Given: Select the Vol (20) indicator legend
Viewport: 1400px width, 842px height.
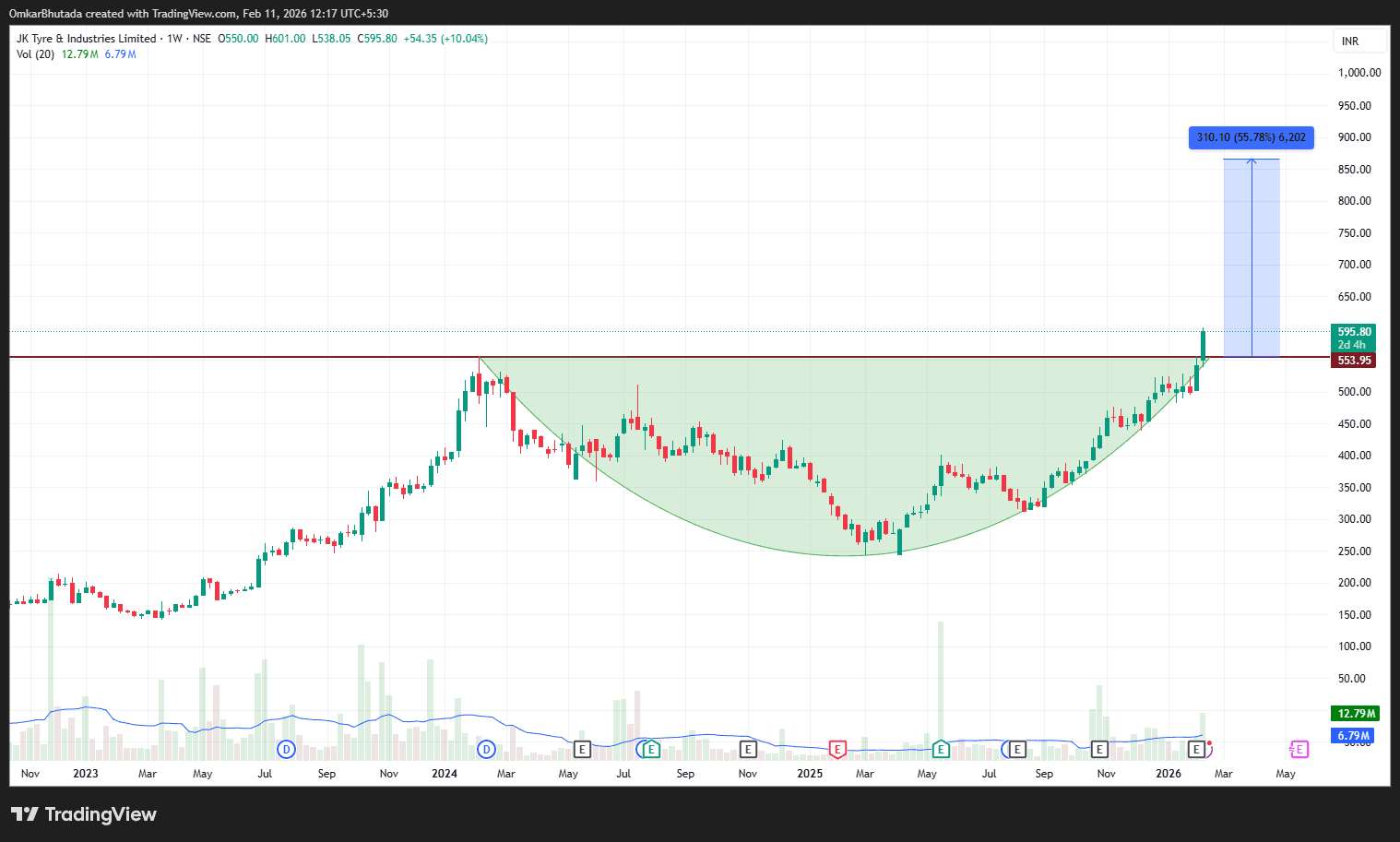Looking at the screenshot, I should coord(35,54).
